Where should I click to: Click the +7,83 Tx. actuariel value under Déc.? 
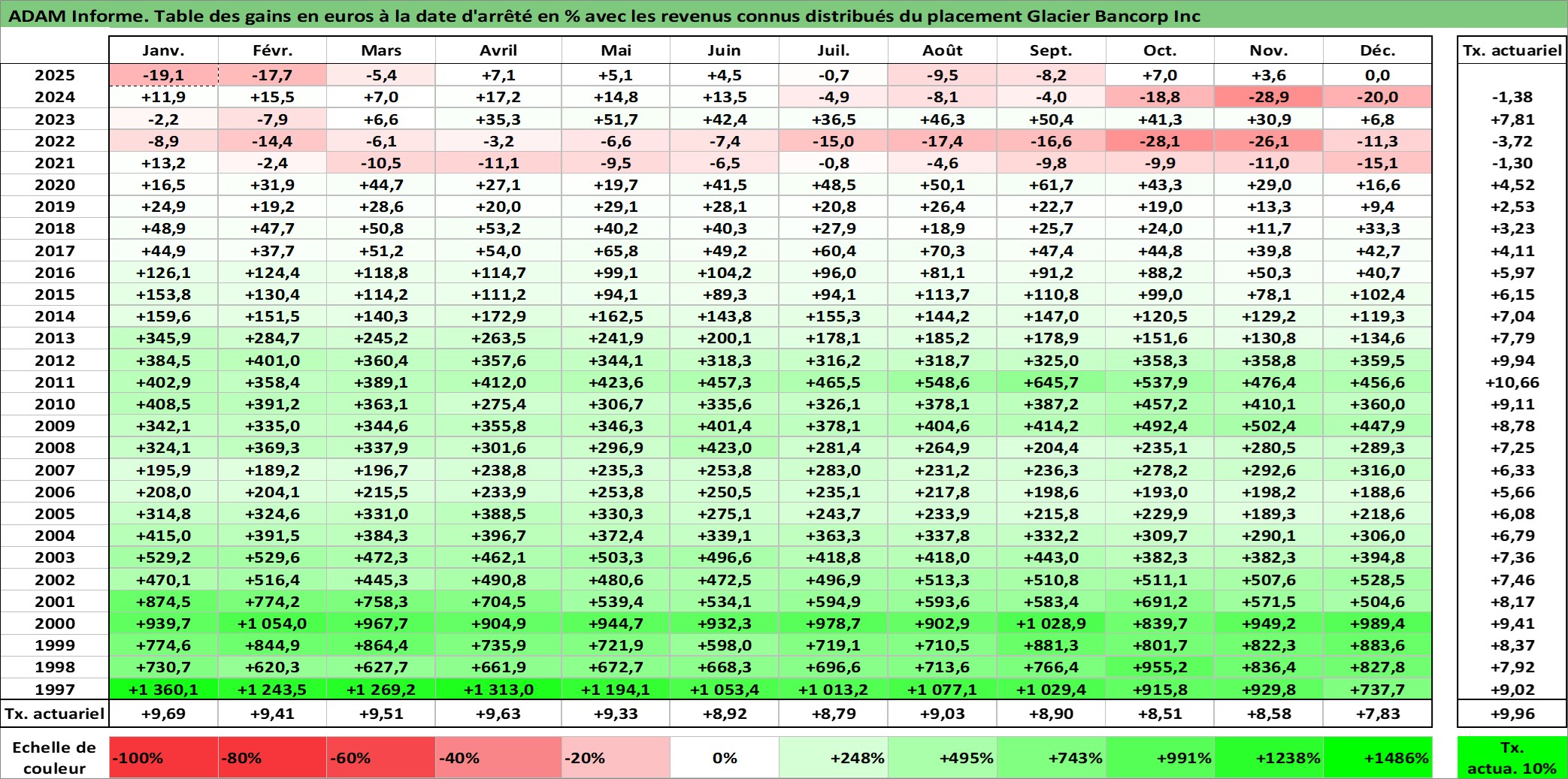tap(1377, 714)
